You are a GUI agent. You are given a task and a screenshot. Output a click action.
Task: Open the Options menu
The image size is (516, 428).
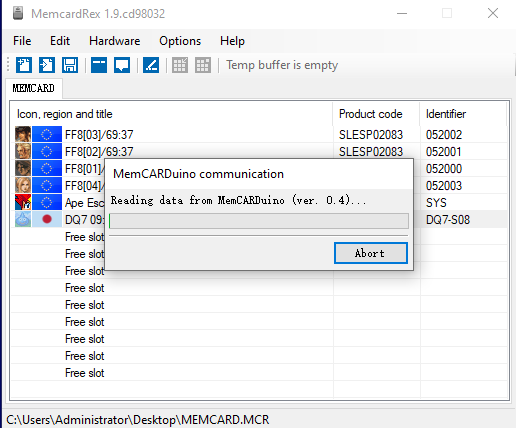coord(180,41)
